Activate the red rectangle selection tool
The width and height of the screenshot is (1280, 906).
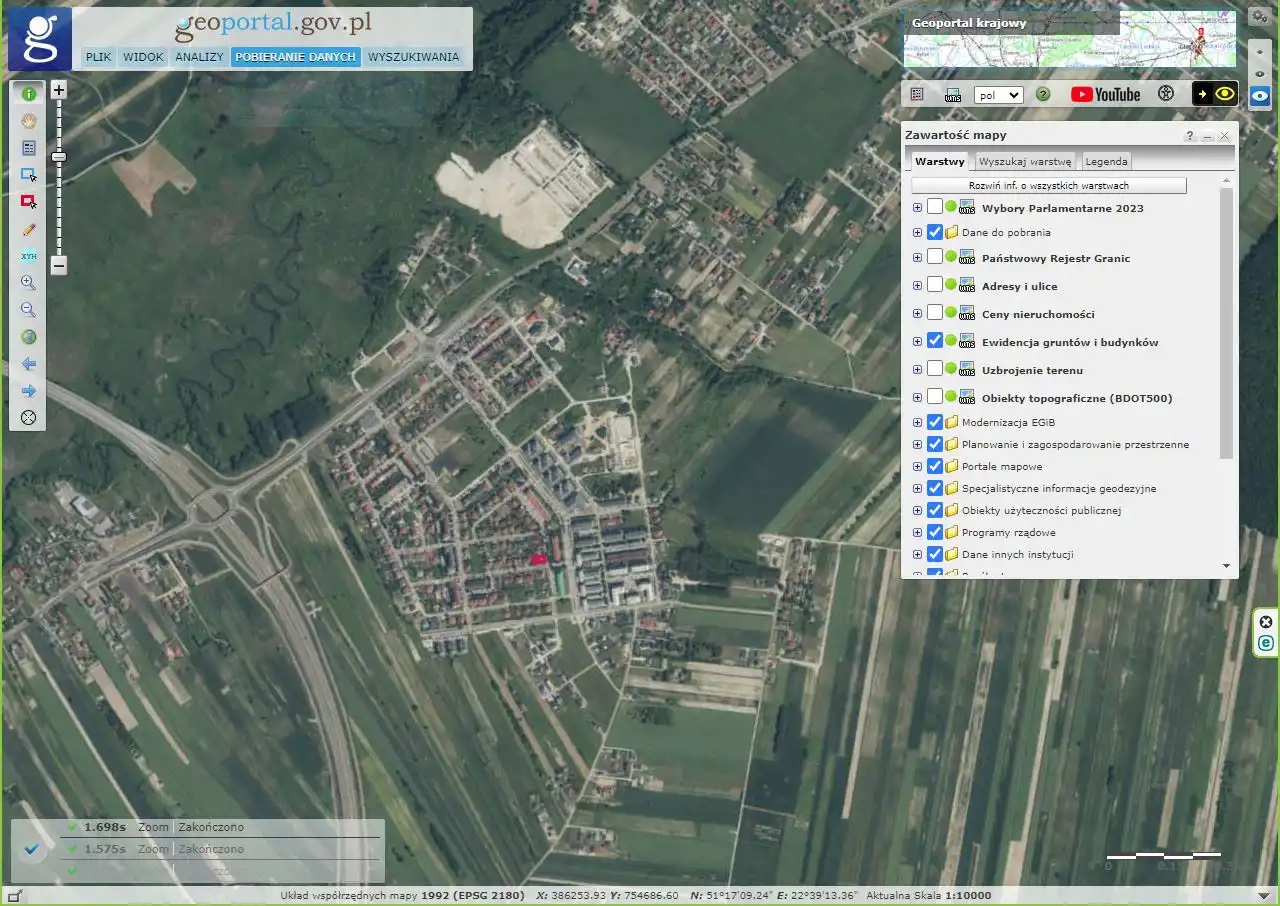tap(29, 201)
